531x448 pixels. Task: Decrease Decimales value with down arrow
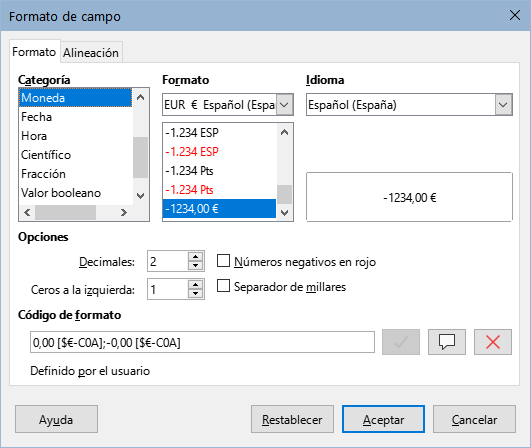[x=195, y=265]
